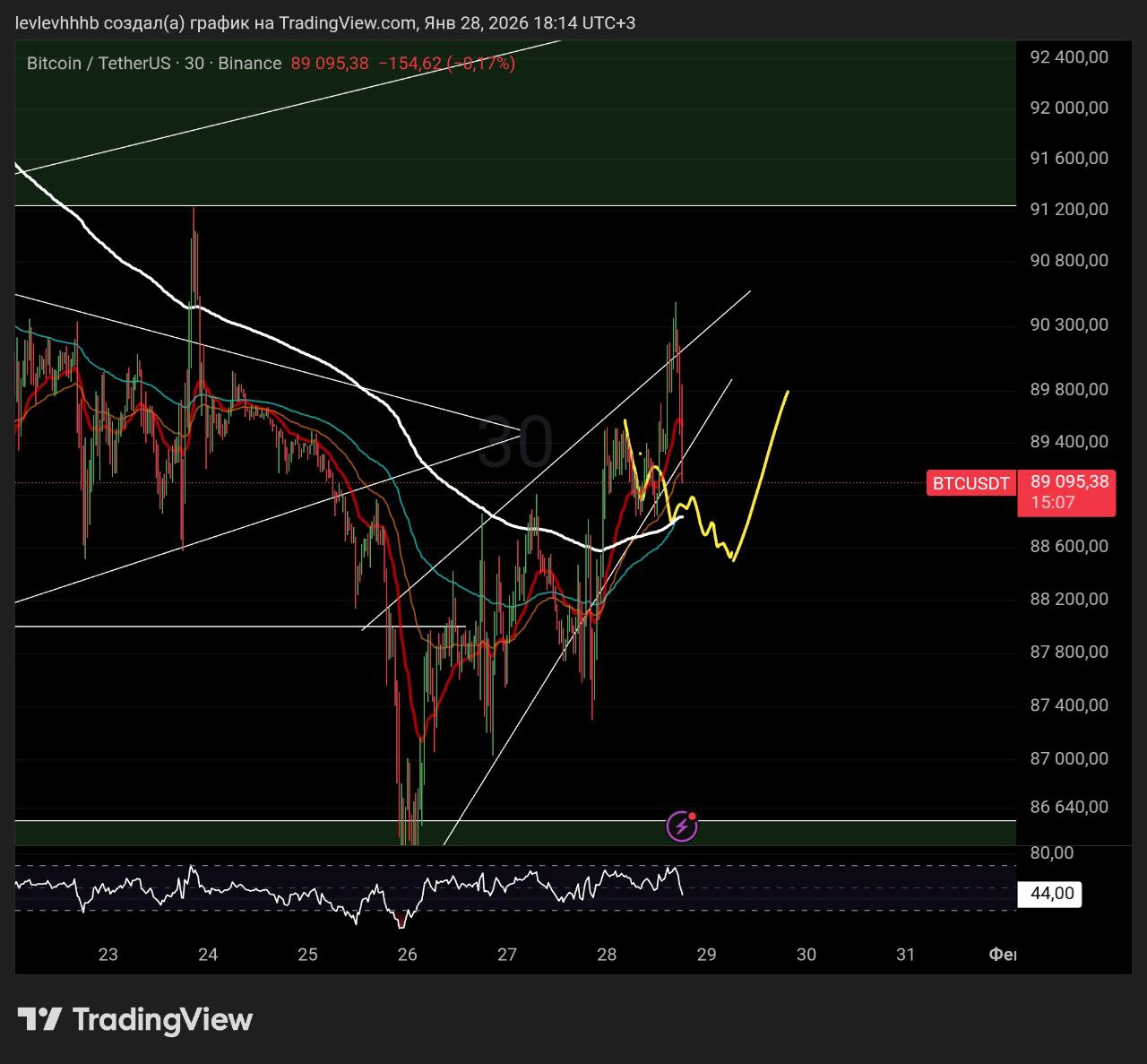
Task: Click the 90 300,00 price scale label
Action: click(1069, 324)
